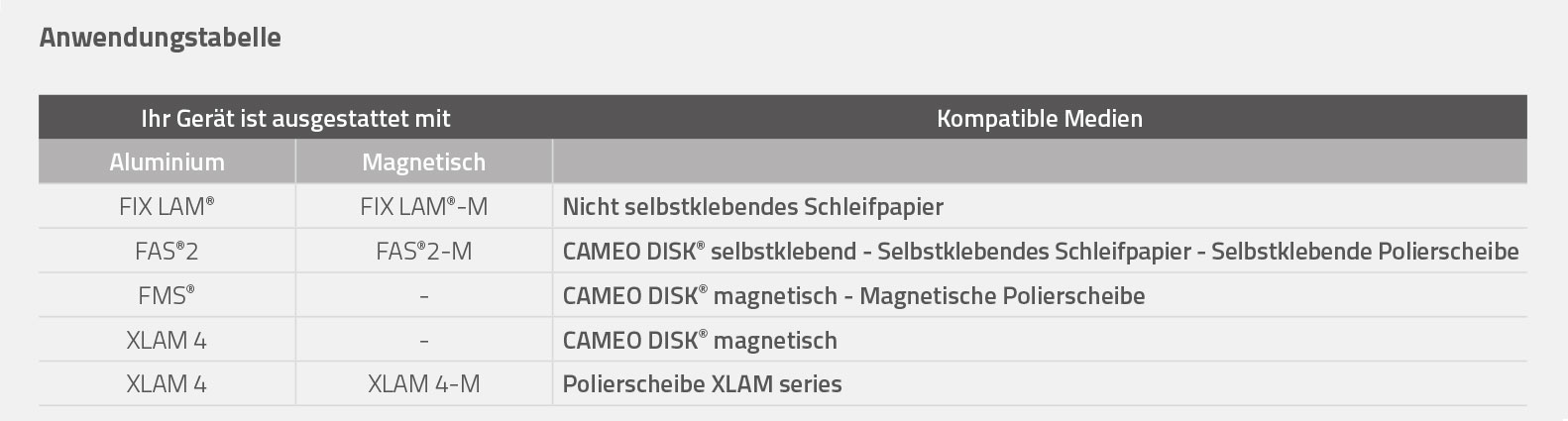
Task: Click XLAM 4 in the Polierscheibe XLAM row
Action: point(167,383)
